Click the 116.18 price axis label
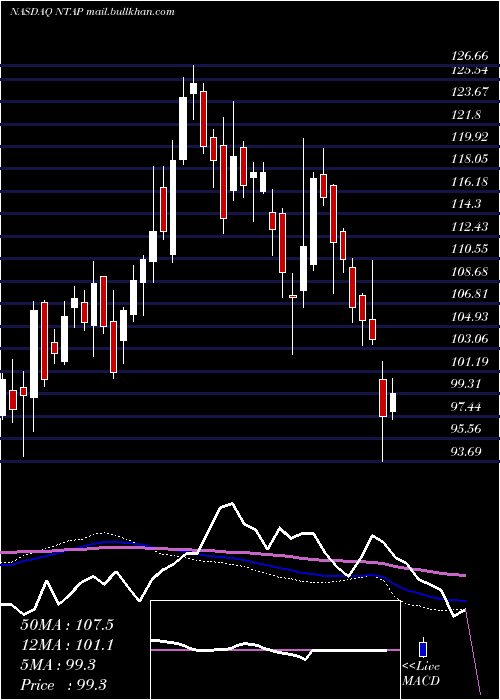This screenshot has width=500, height=700. click(469, 182)
